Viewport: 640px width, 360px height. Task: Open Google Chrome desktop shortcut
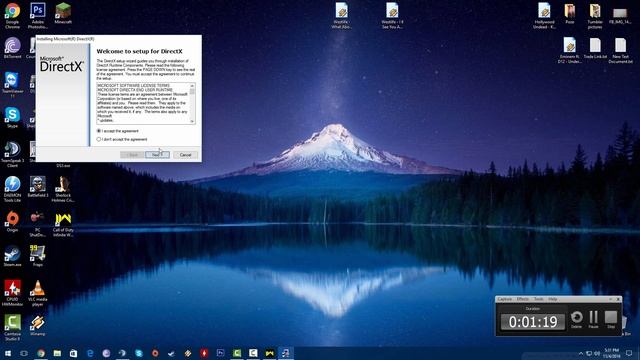click(x=13, y=16)
